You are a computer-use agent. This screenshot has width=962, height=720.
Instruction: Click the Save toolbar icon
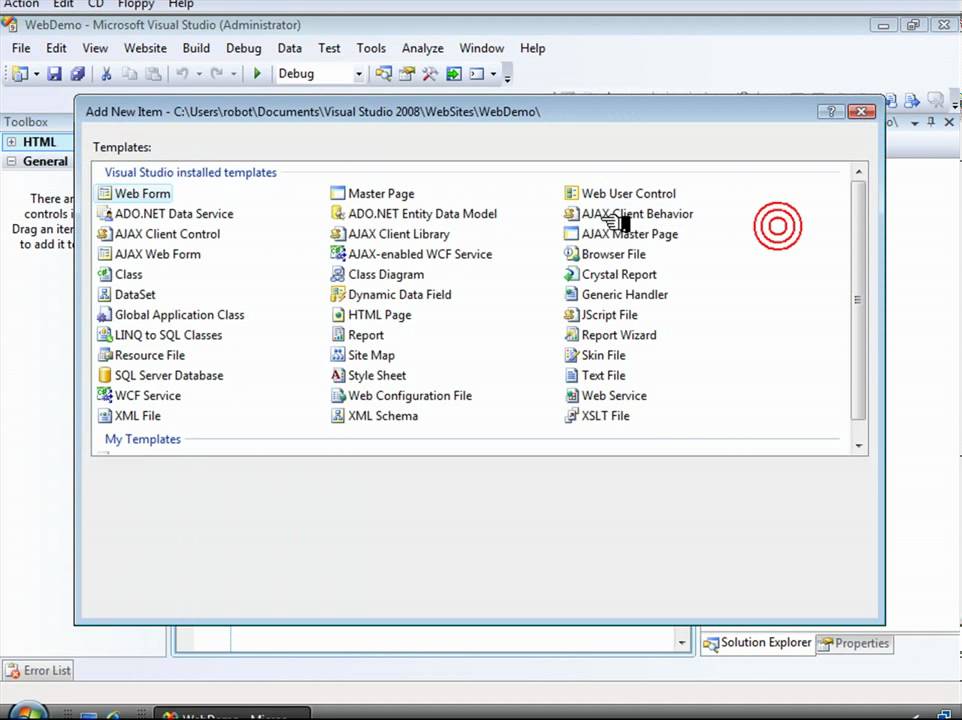click(x=55, y=74)
